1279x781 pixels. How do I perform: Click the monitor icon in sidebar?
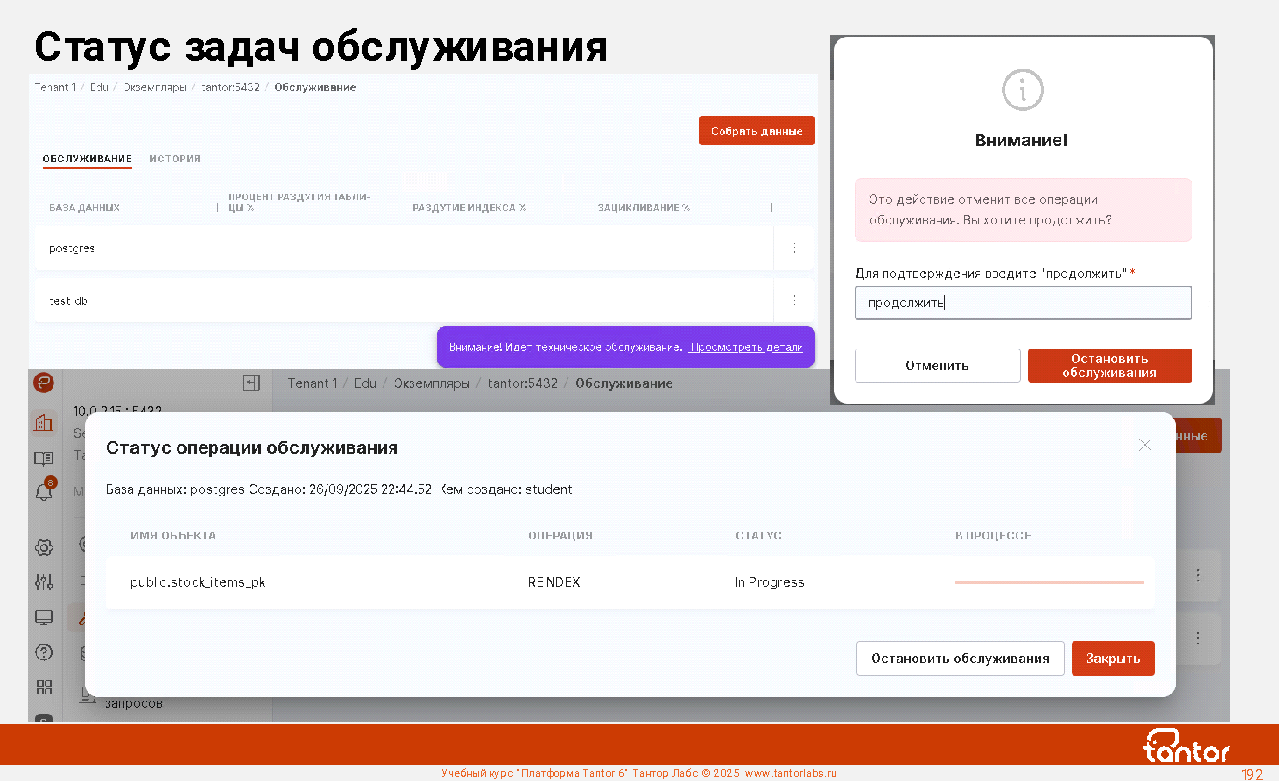coord(43,618)
